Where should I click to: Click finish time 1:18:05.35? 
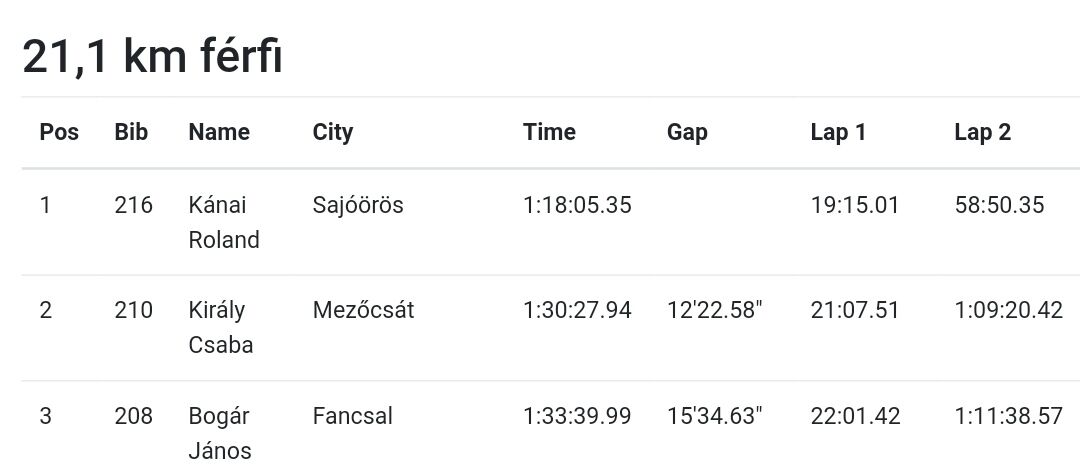(x=577, y=205)
